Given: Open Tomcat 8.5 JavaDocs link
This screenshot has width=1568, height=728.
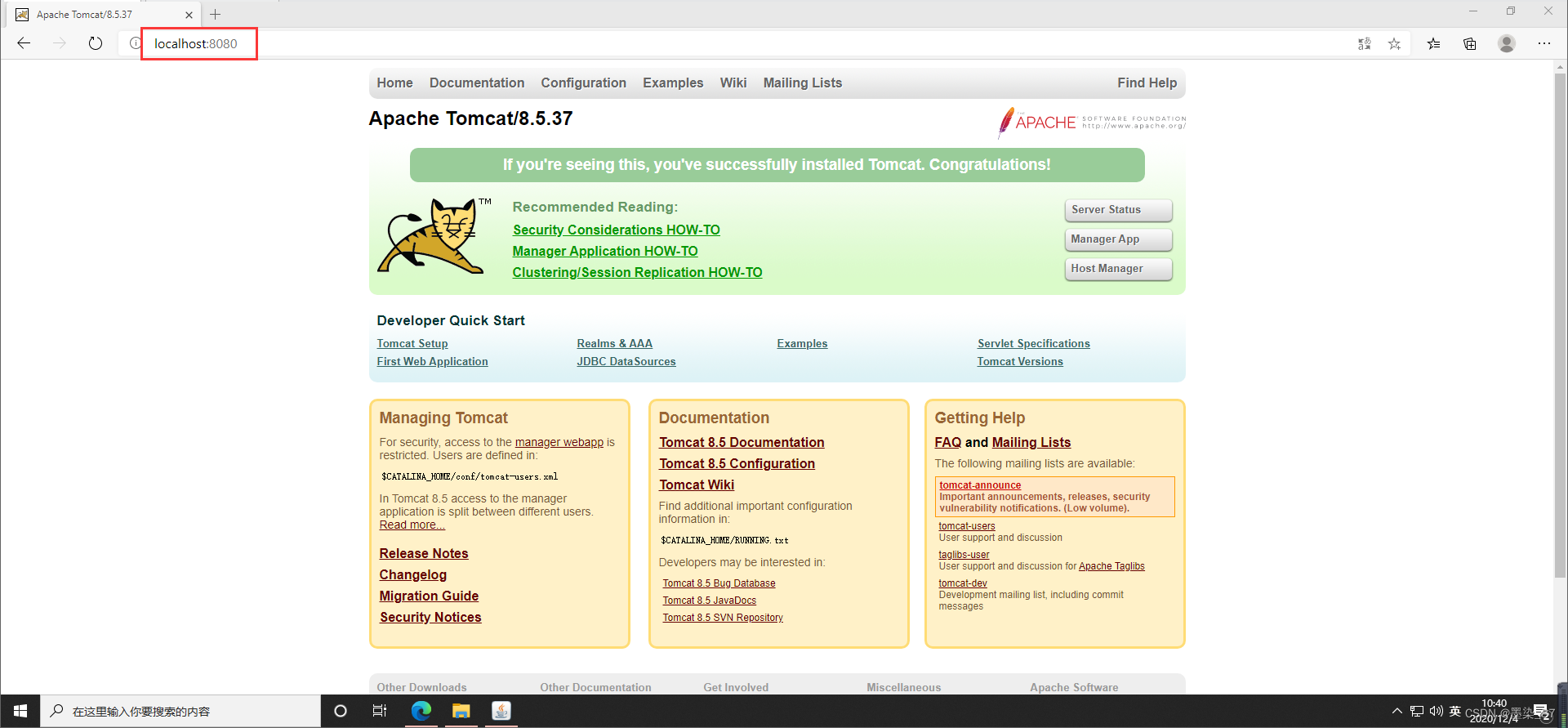Looking at the screenshot, I should [710, 601].
